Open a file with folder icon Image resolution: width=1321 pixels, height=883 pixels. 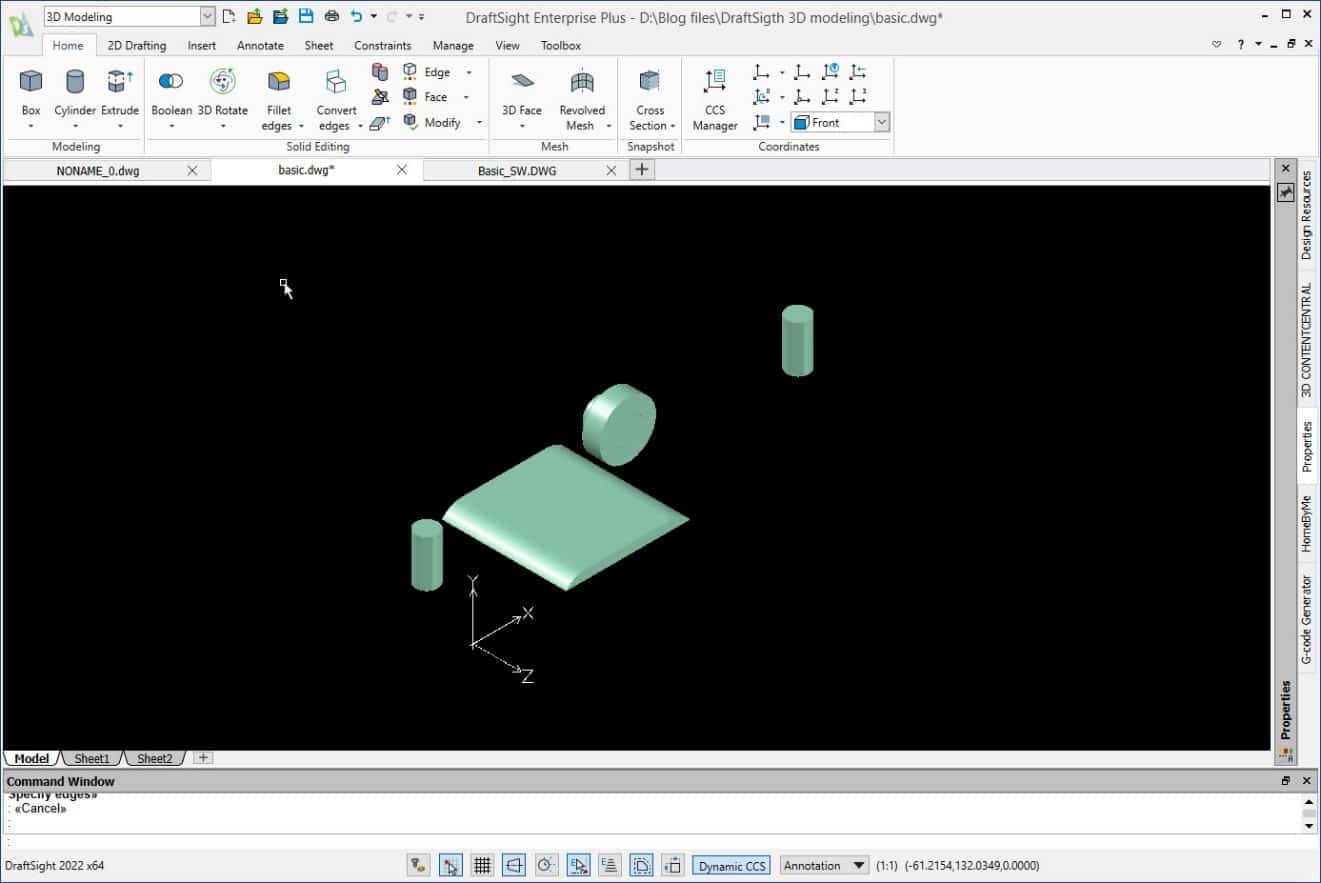[254, 16]
